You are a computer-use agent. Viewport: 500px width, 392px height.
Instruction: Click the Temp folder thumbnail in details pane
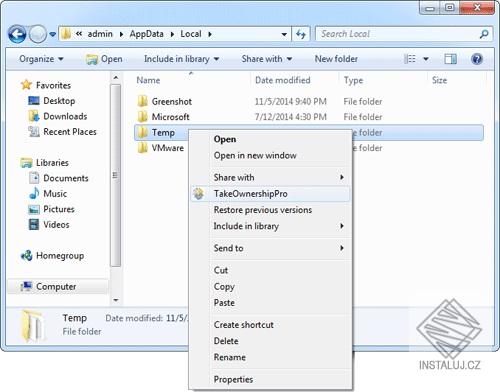coord(33,325)
